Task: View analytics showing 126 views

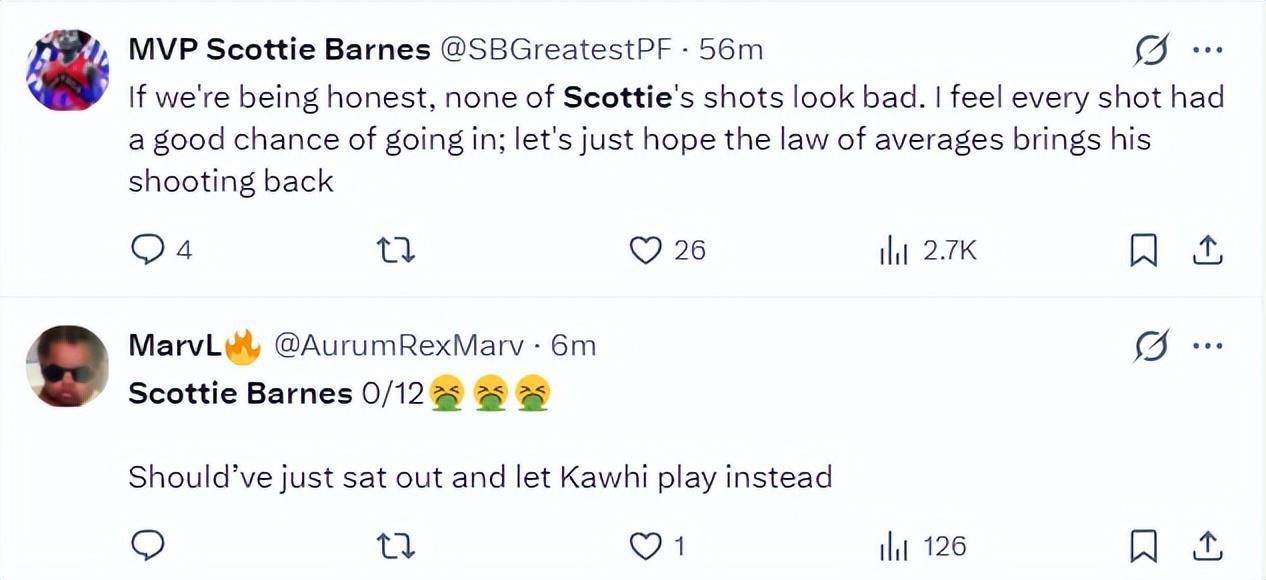Action: 893,546
